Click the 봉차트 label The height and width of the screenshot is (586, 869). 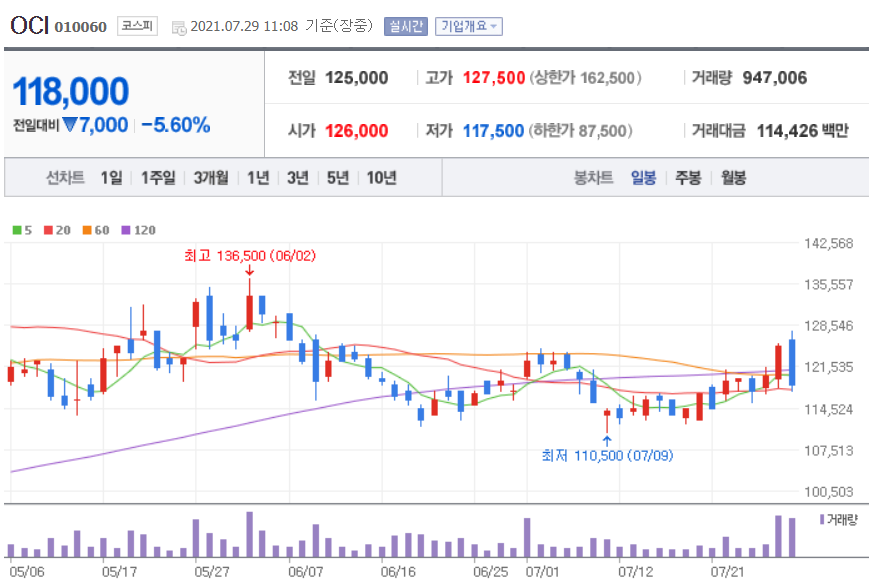[x=594, y=178]
